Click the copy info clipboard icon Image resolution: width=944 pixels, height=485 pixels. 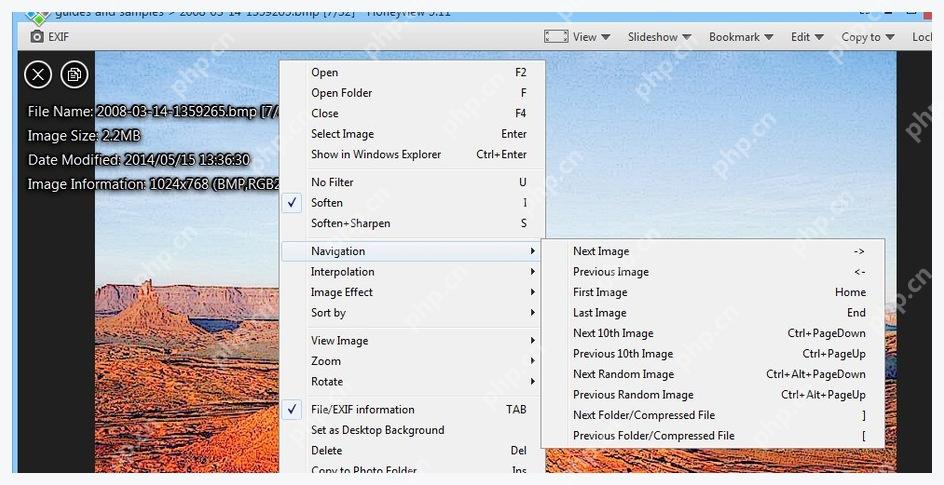(x=75, y=75)
